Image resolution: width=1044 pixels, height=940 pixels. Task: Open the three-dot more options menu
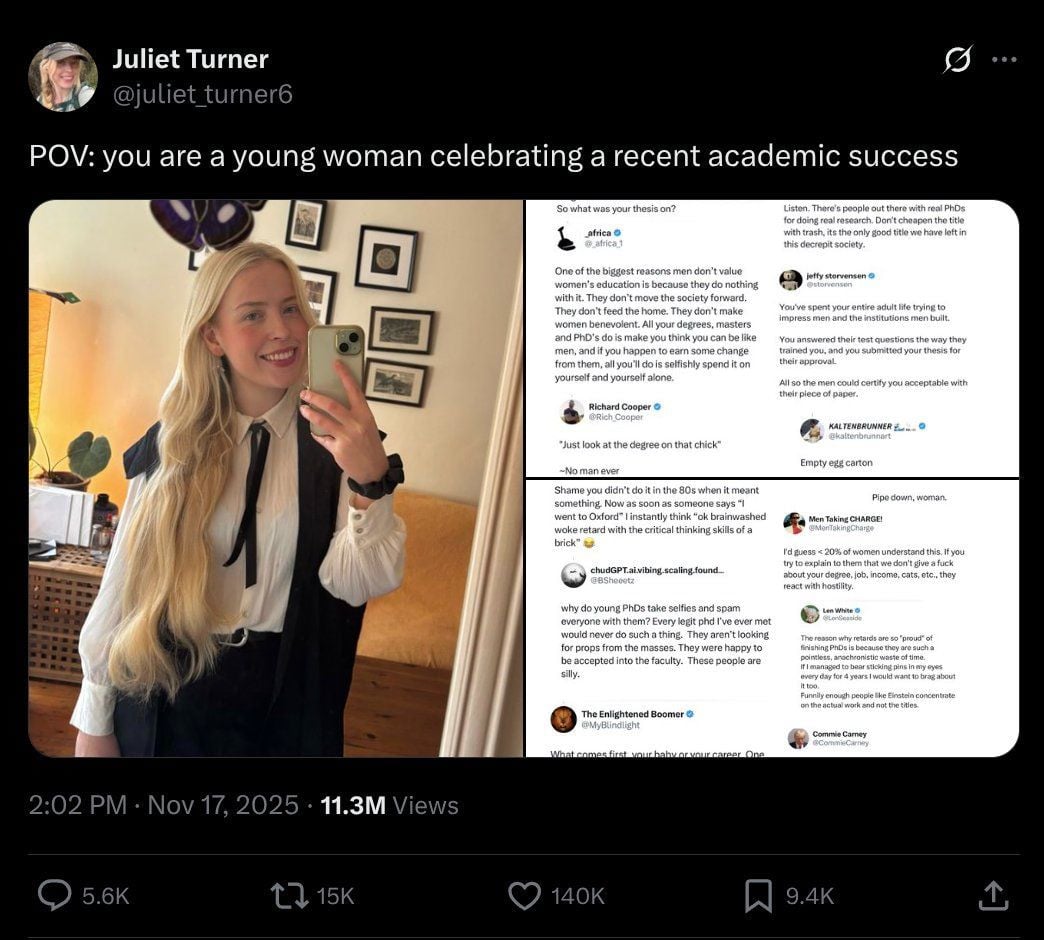(1004, 60)
